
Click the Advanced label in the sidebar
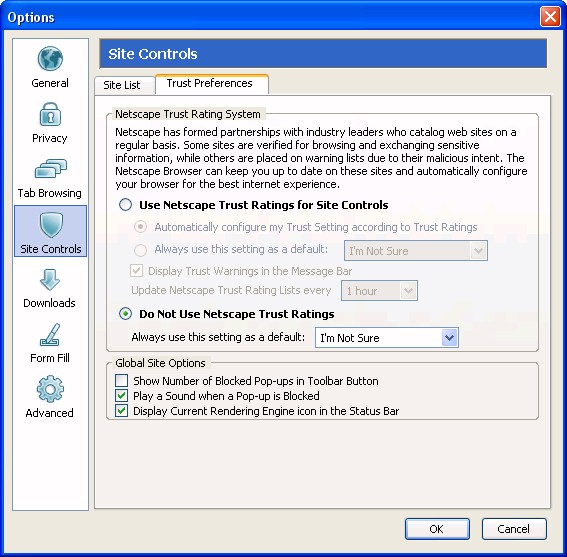(x=50, y=413)
